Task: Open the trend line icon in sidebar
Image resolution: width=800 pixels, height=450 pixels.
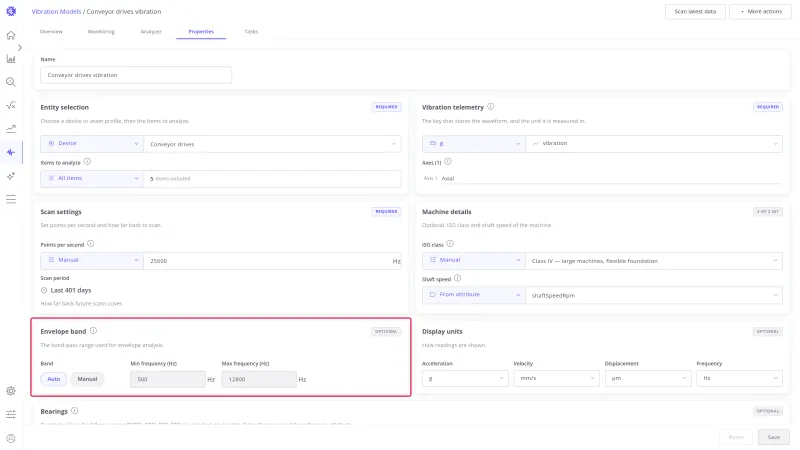Action: [11, 129]
